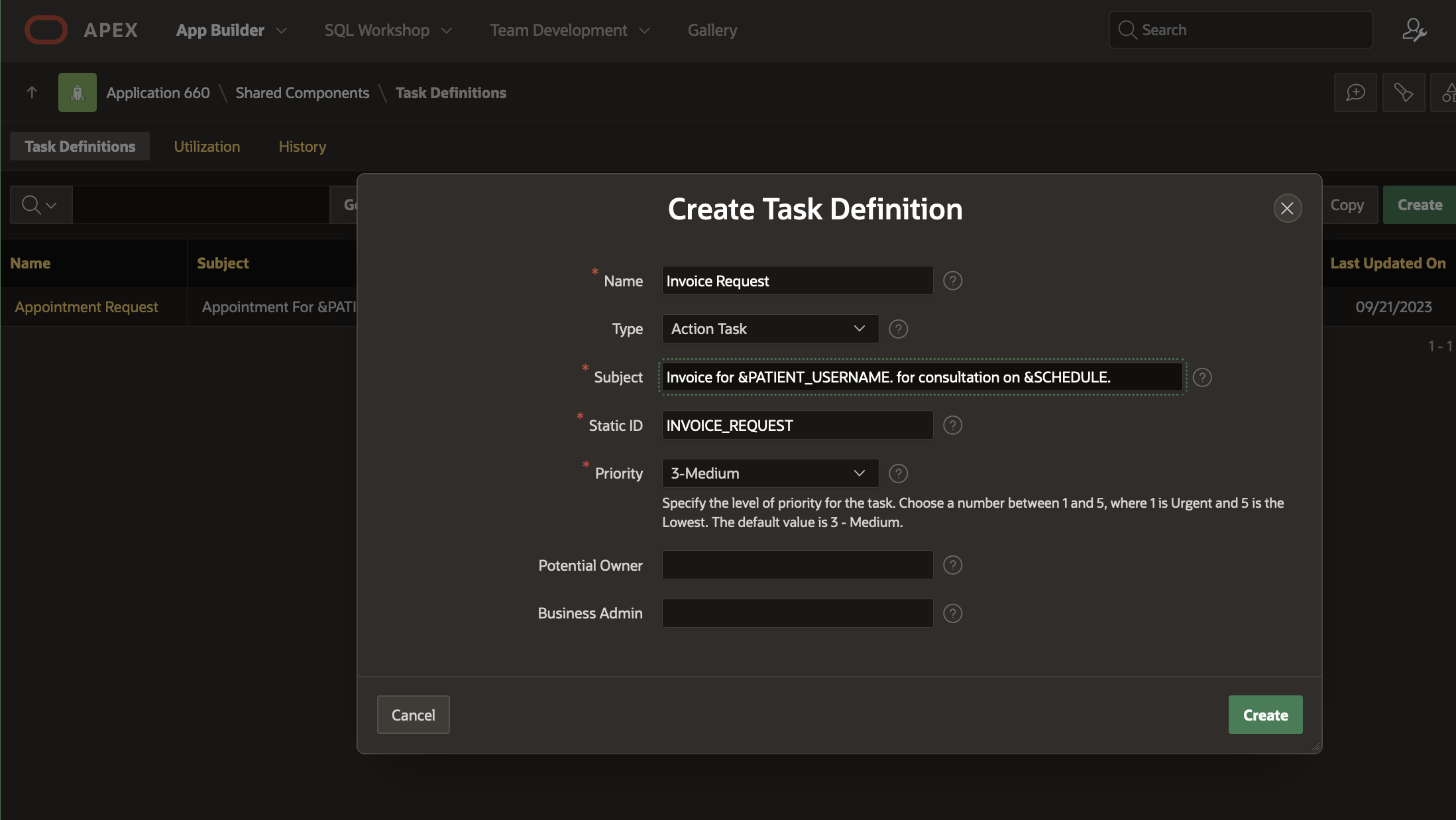The height and width of the screenshot is (820, 1456).
Task: Click into the Potential Owner input field
Action: pyautogui.click(x=797, y=565)
